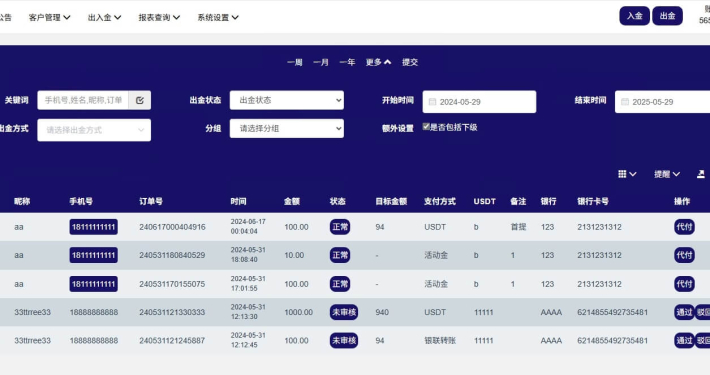The width and height of the screenshot is (710, 375).
Task: Sort by the 时间 column header
Action: pos(238,201)
